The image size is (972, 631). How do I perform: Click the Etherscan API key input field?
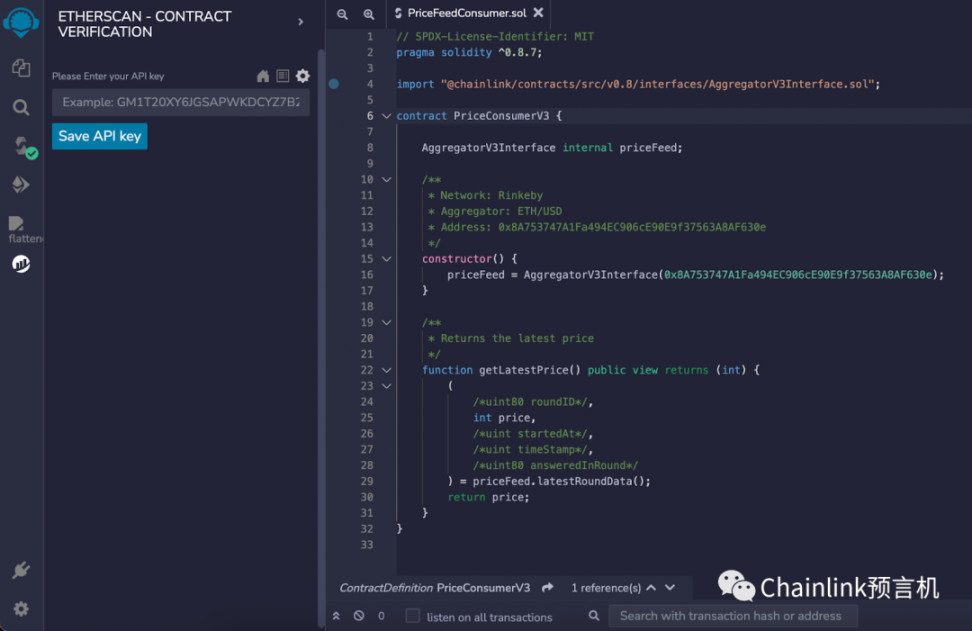(181, 102)
